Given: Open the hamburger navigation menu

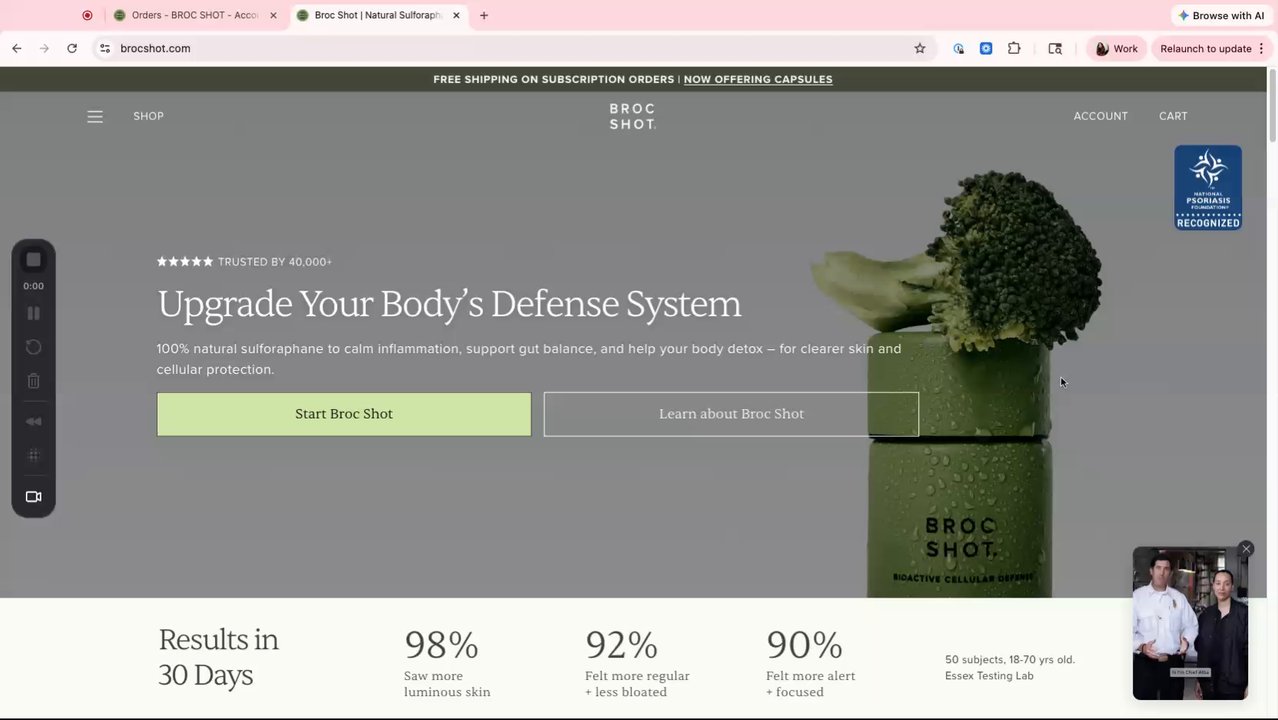Looking at the screenshot, I should pos(95,117).
